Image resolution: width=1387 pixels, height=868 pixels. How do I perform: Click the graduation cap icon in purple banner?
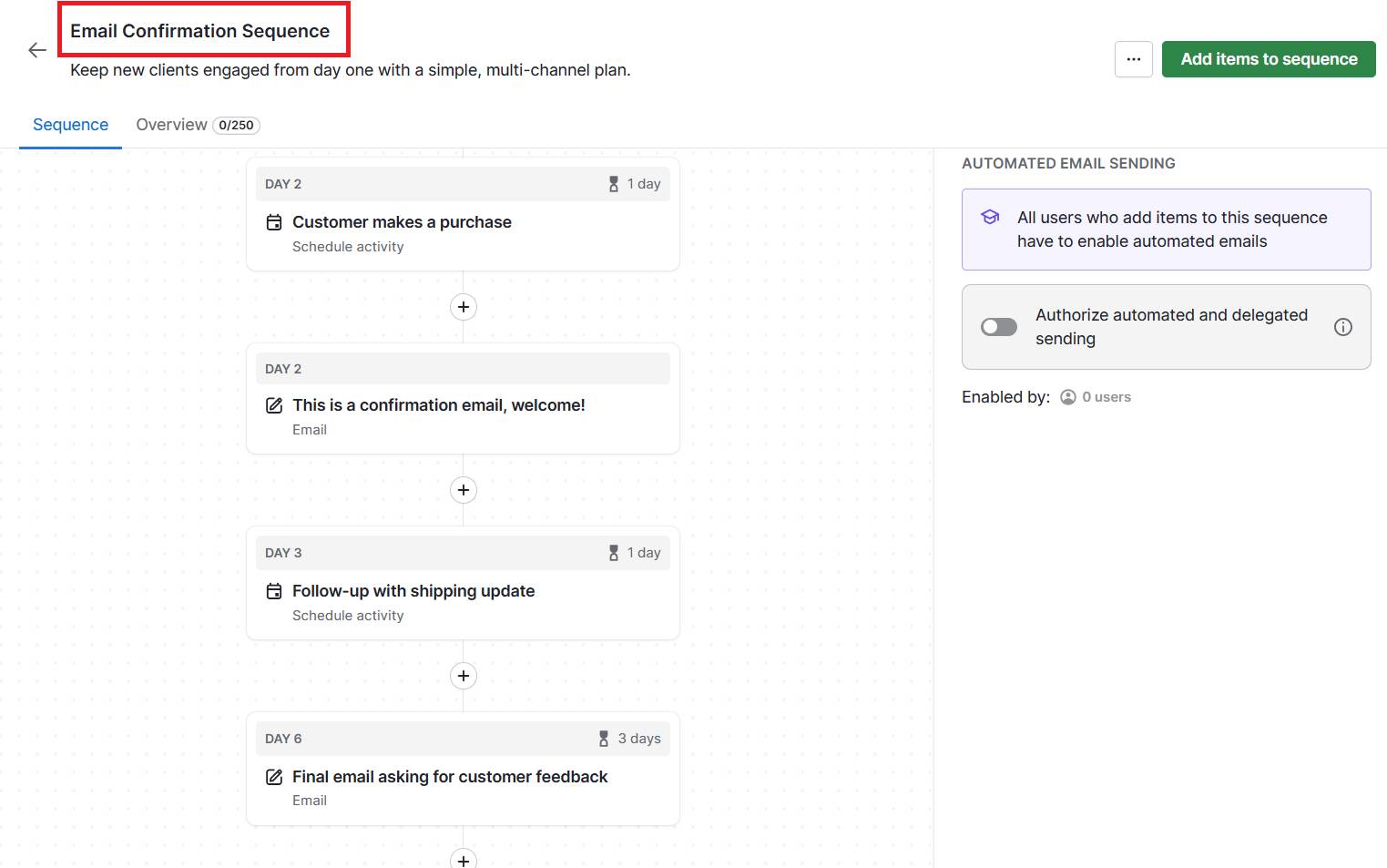click(x=989, y=217)
